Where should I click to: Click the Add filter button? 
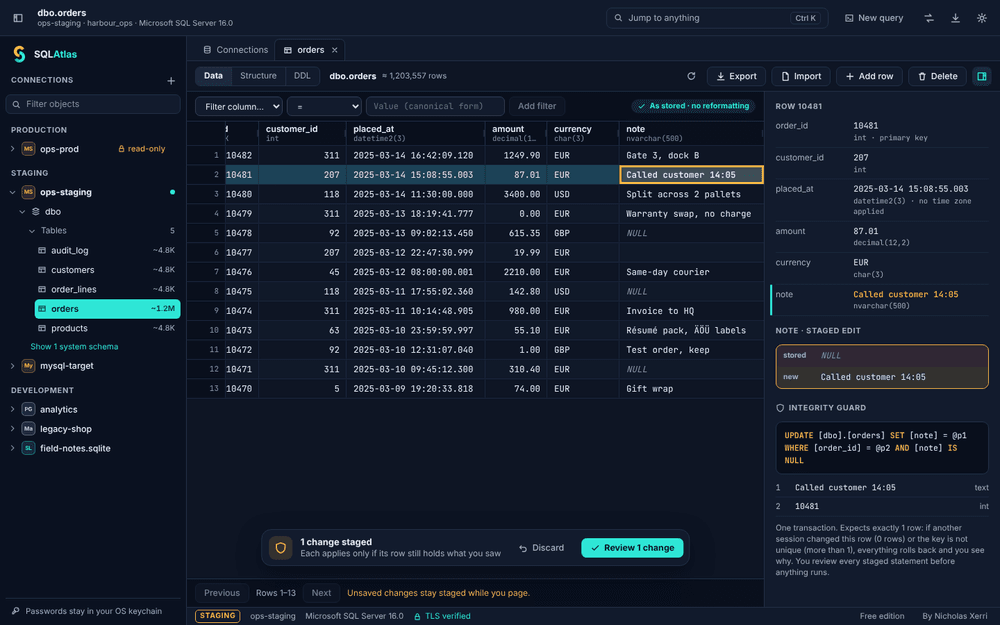click(537, 106)
